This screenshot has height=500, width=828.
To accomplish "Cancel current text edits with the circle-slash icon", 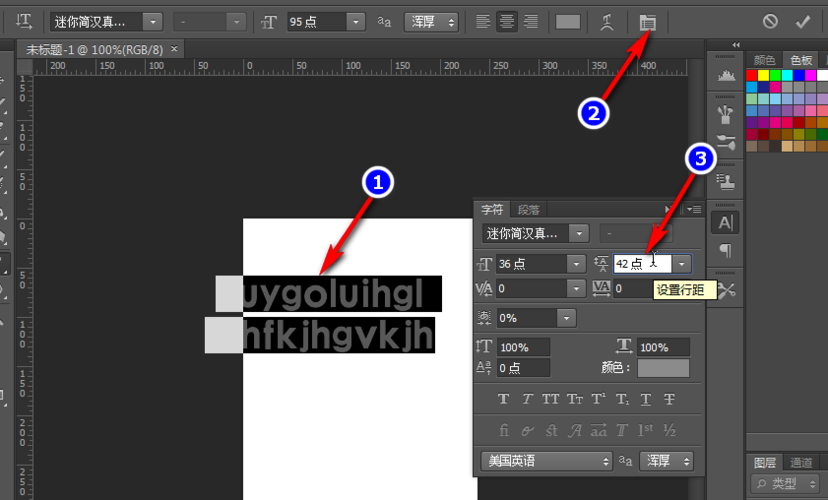I will [x=770, y=22].
